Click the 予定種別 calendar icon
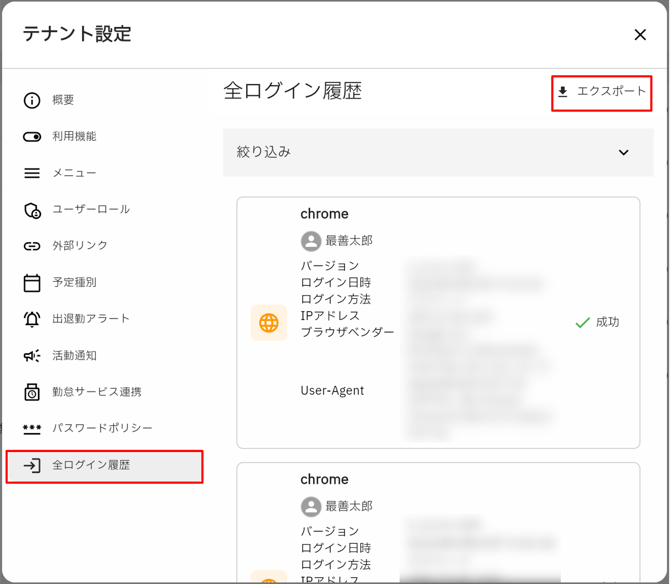This screenshot has width=670, height=584. pos(32,283)
